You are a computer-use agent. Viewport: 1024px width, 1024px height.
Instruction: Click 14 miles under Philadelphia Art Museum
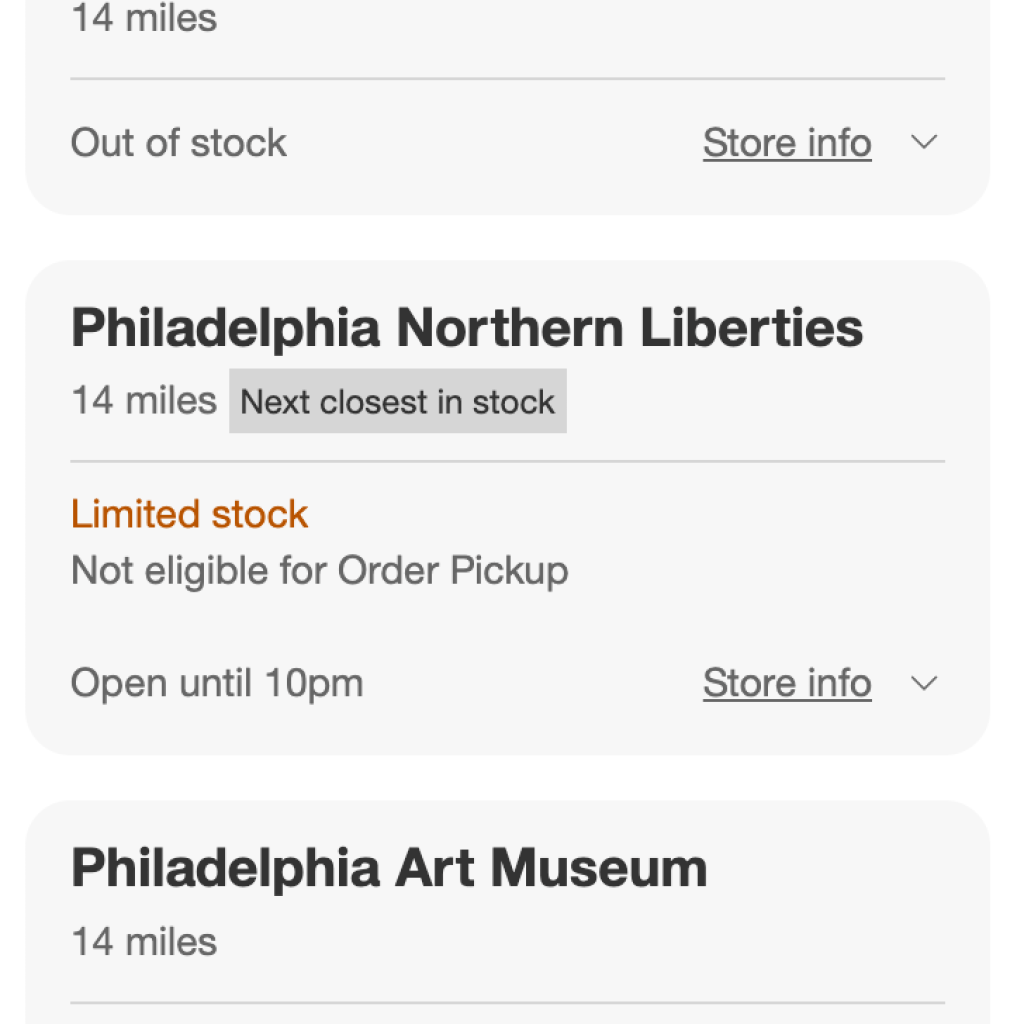click(144, 942)
